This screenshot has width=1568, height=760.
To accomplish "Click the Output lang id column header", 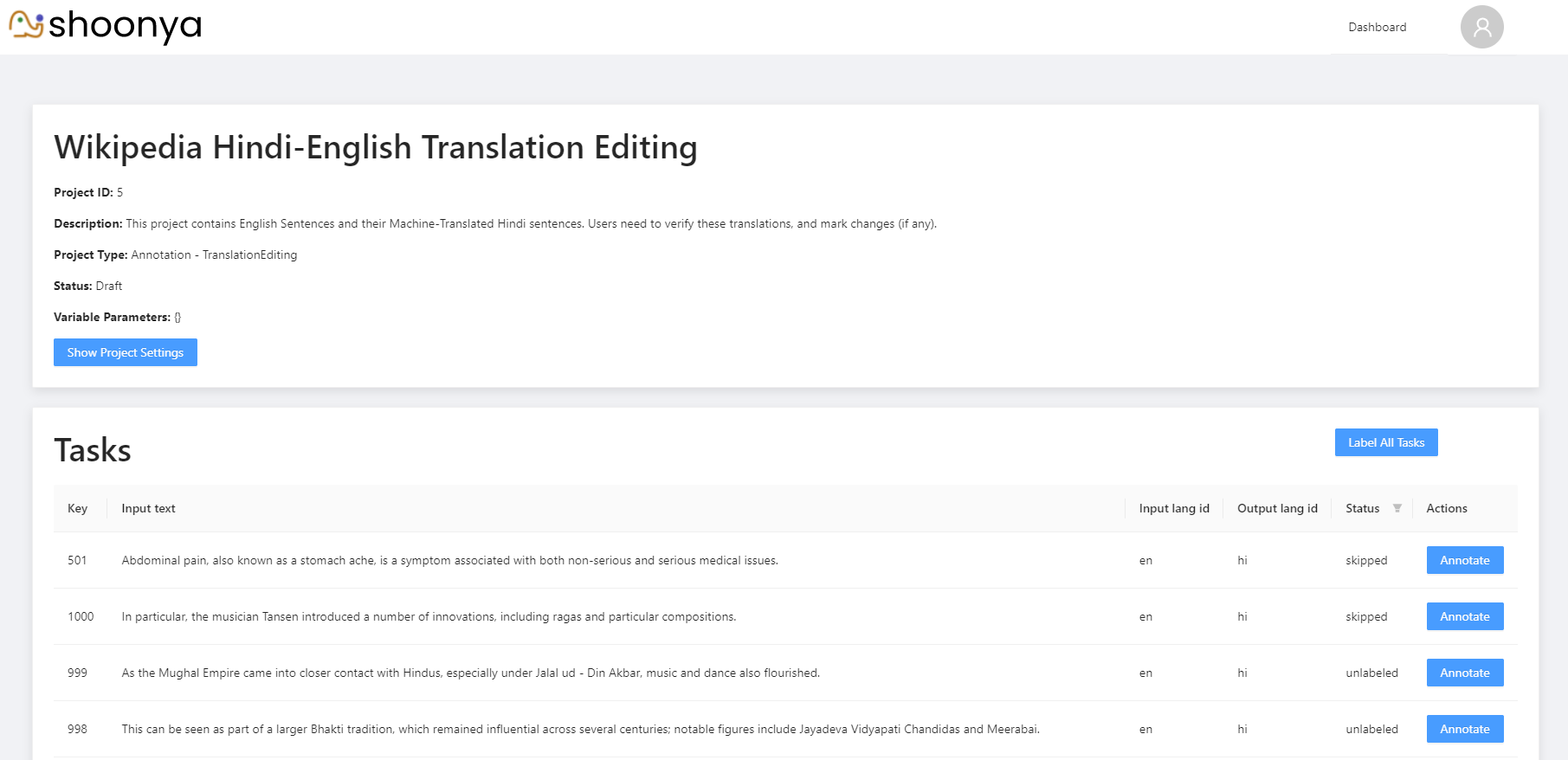I will click(1276, 508).
